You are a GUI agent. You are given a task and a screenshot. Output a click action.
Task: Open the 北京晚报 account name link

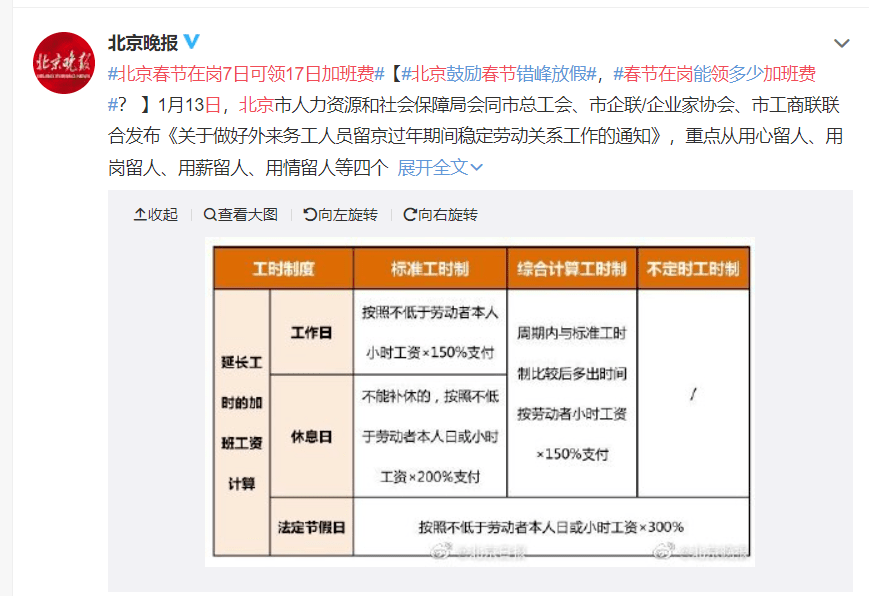click(x=142, y=43)
